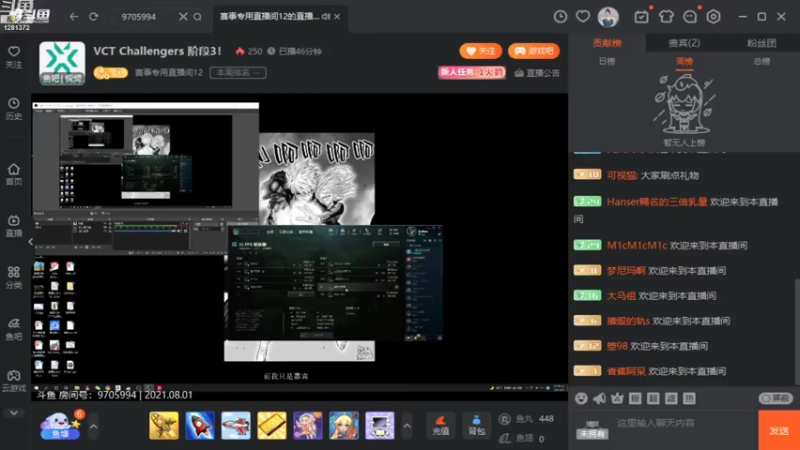Open 直播 live section in the sidebar
Viewport: 800px width, 450px height.
pyautogui.click(x=14, y=226)
